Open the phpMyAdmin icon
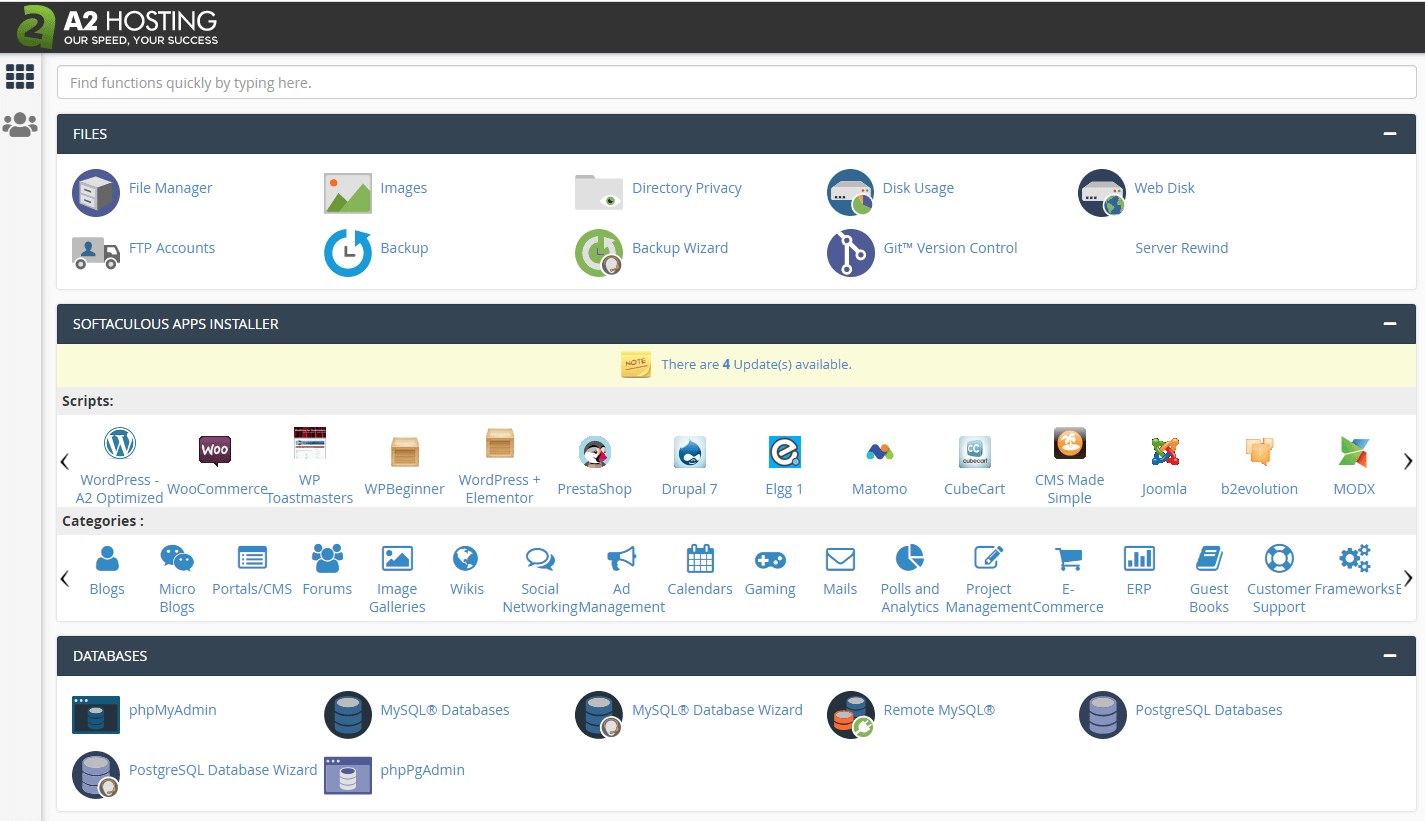The height and width of the screenshot is (821, 1425). (96, 715)
